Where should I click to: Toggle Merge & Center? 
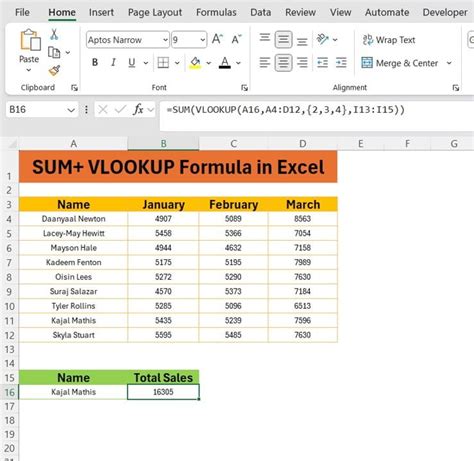point(400,63)
